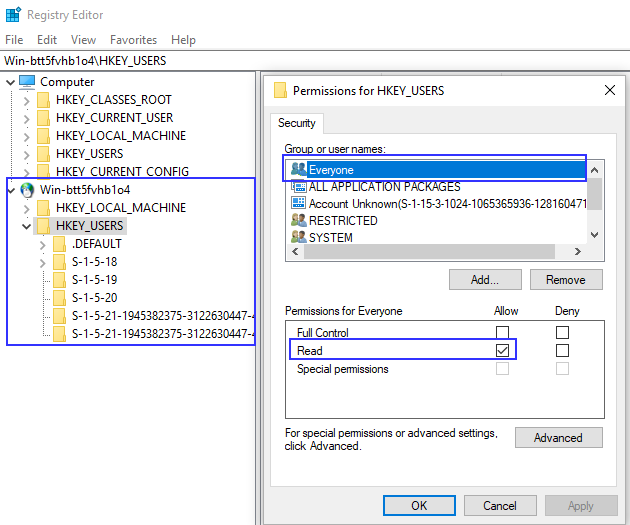Viewport: 630px width, 525px height.
Task: Click group list horizontal scroll-right arrow
Action: (x=578, y=251)
